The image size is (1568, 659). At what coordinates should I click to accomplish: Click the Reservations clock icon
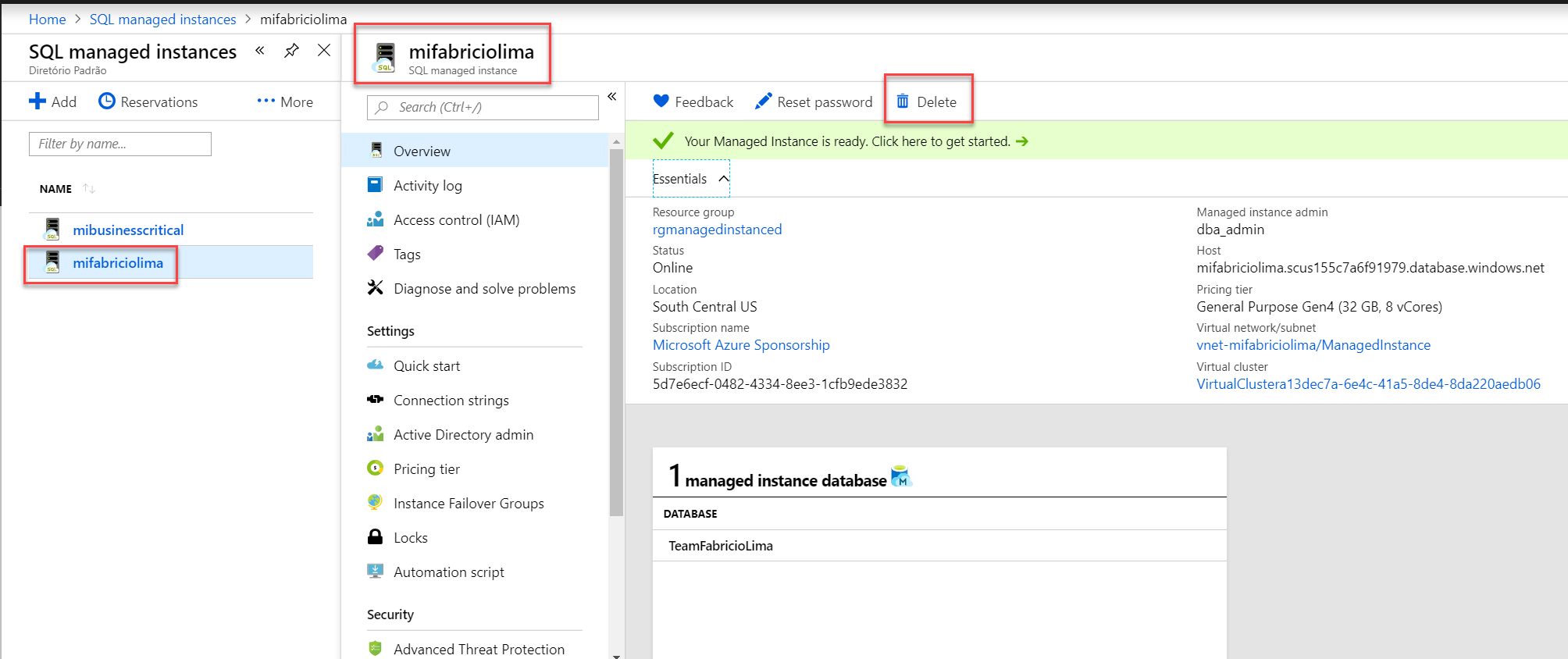point(107,102)
